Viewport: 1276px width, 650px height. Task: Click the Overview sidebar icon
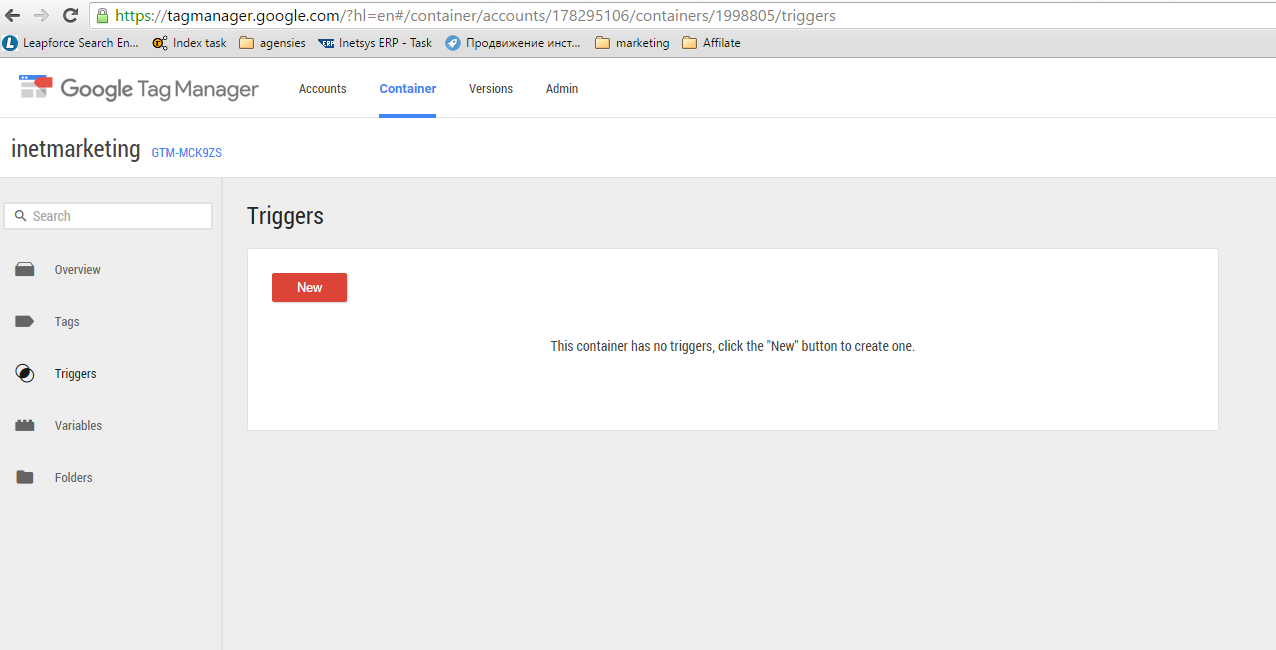[x=25, y=270]
